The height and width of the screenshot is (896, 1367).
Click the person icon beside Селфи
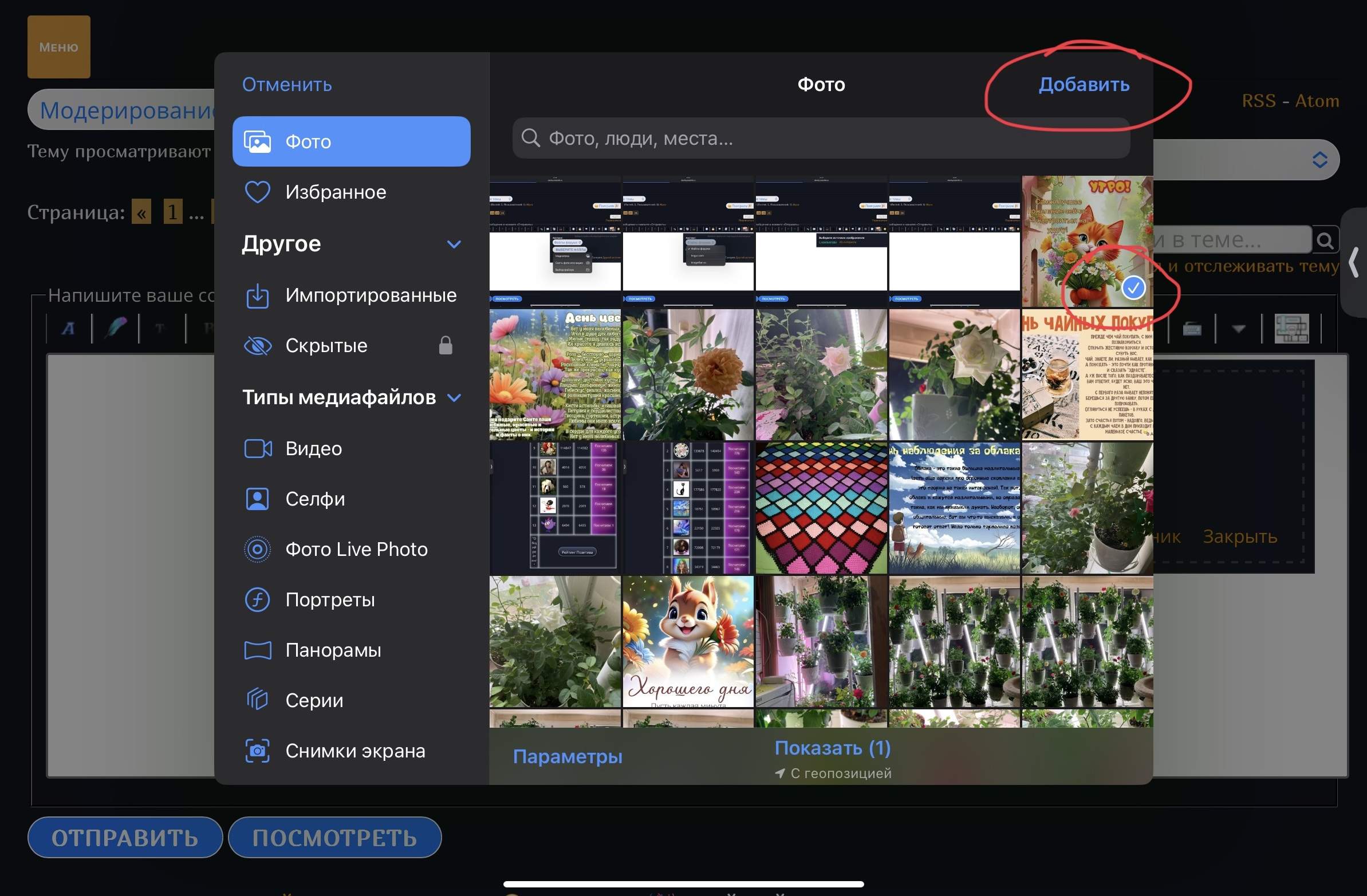257,499
